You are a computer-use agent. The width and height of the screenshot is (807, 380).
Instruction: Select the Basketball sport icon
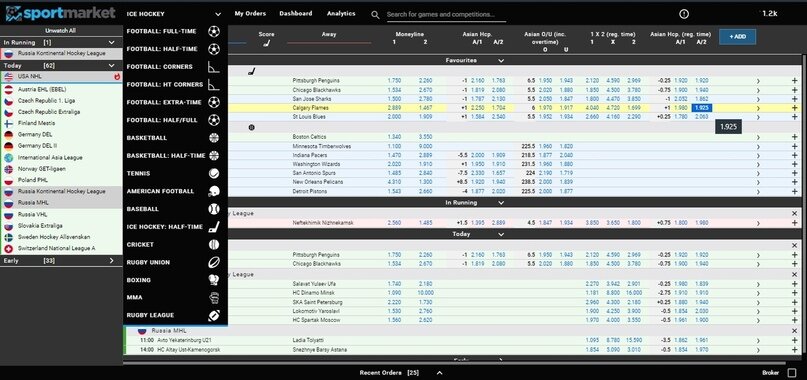click(214, 137)
